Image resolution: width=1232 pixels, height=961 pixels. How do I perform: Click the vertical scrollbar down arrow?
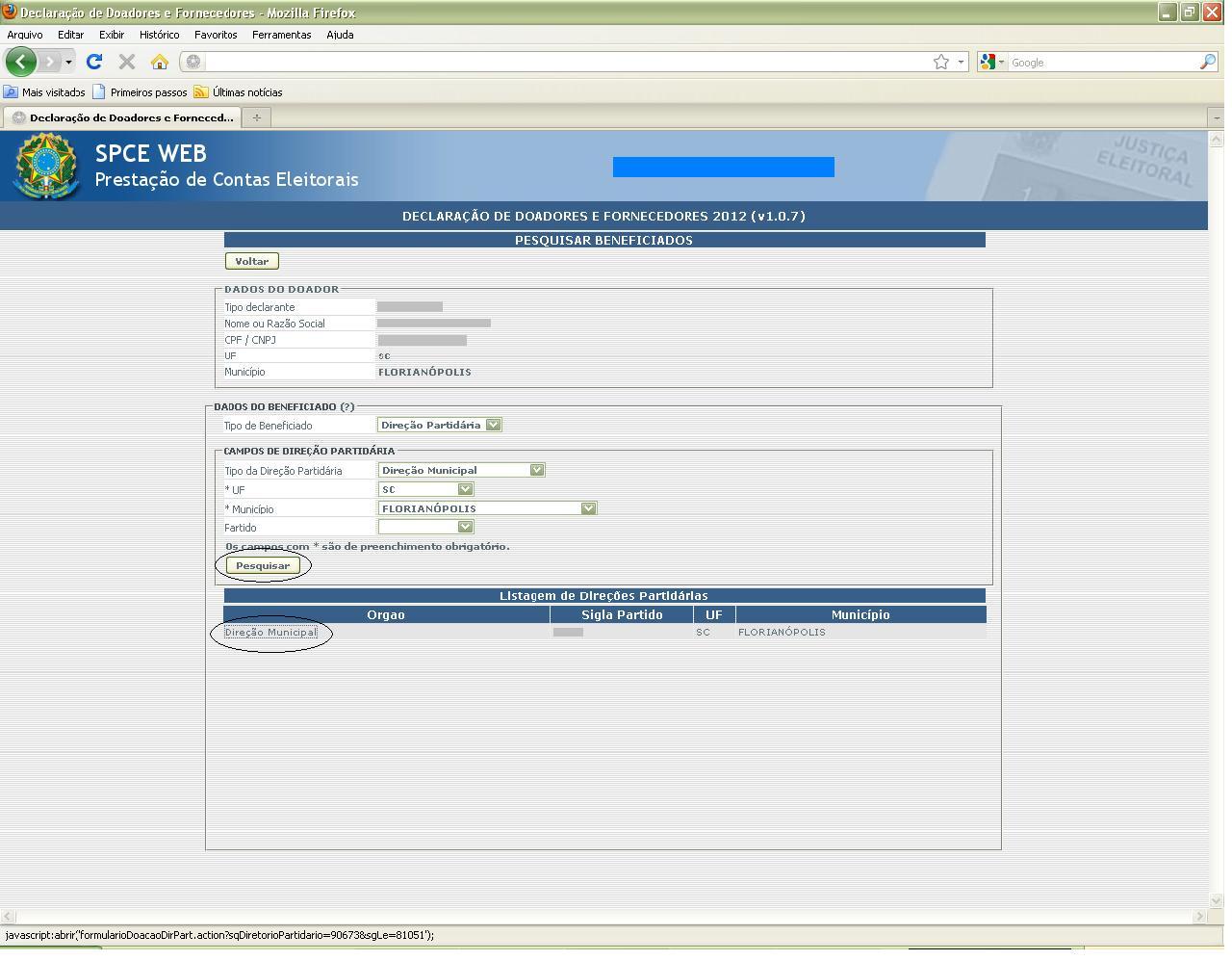point(1216,900)
